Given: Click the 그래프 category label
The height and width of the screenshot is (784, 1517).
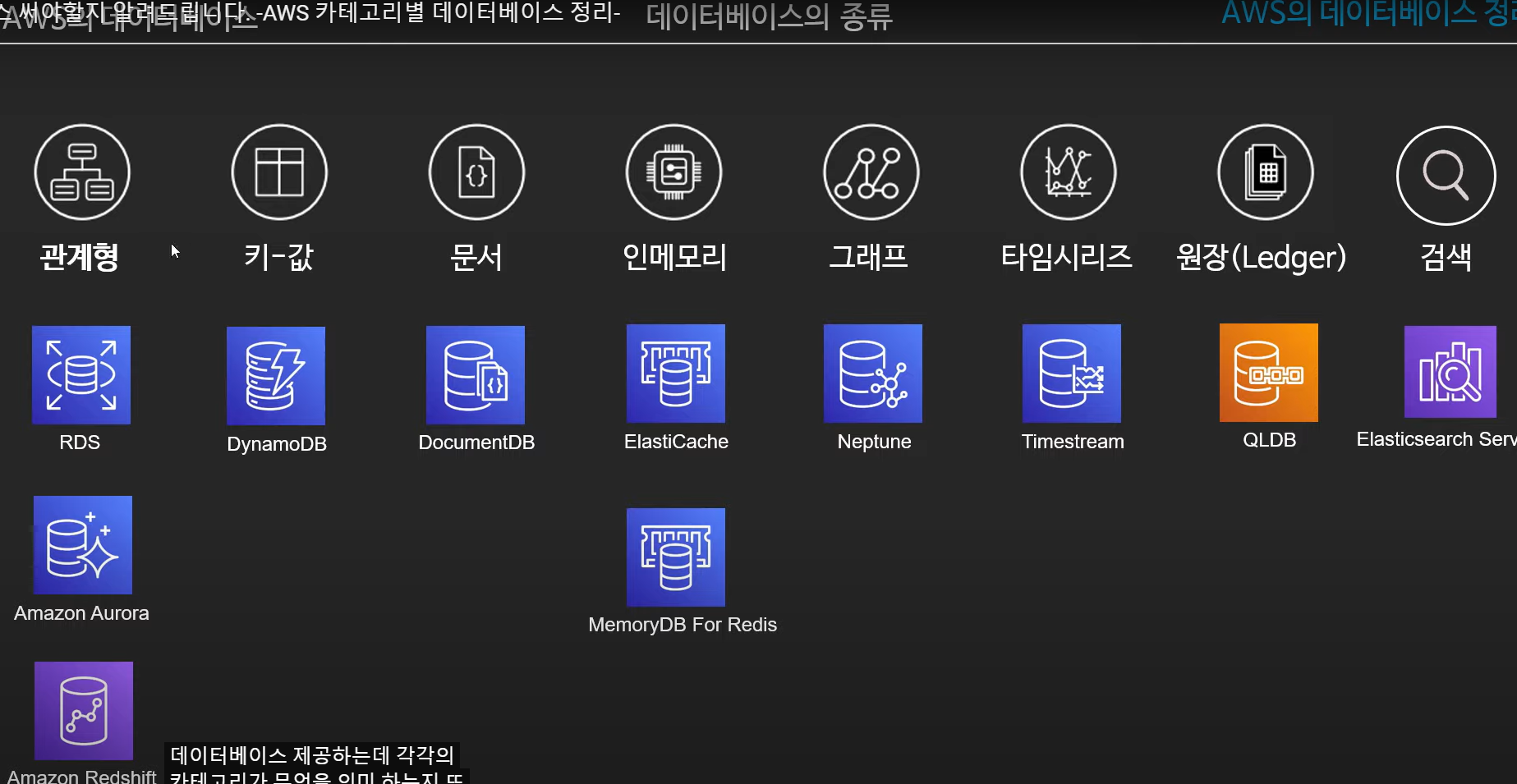Looking at the screenshot, I should click(x=868, y=257).
